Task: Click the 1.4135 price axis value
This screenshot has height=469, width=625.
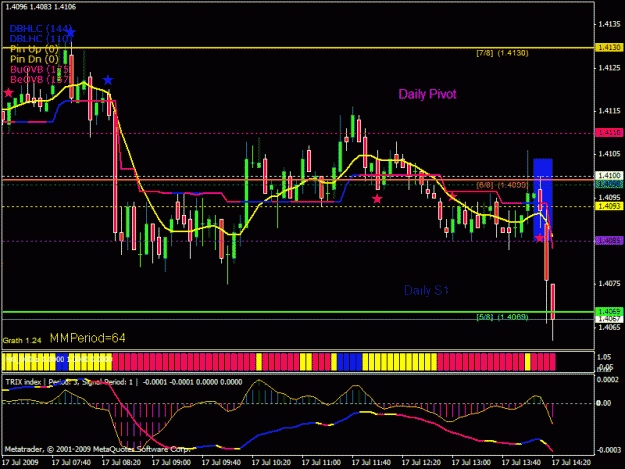Action: tap(609, 24)
